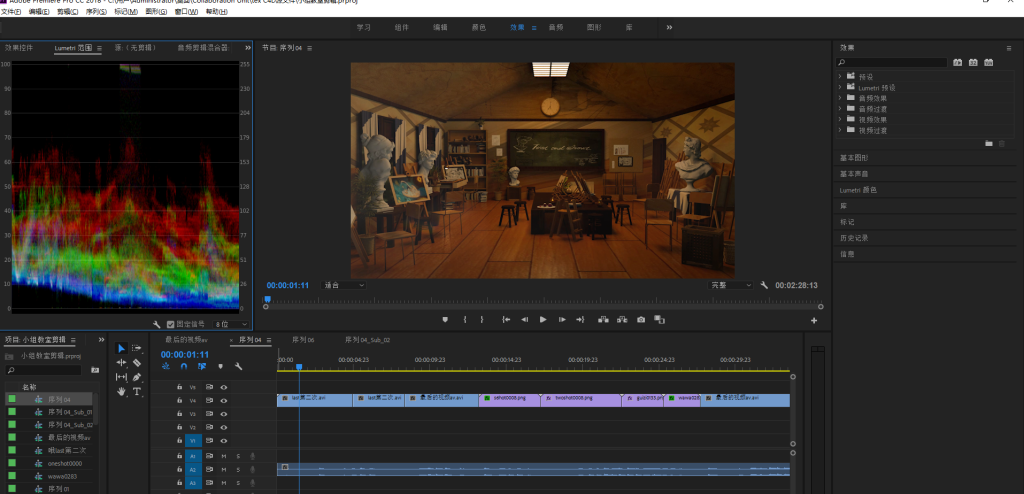Open the 基本图形 panel
This screenshot has height=494, width=1024.
pyautogui.click(x=854, y=158)
